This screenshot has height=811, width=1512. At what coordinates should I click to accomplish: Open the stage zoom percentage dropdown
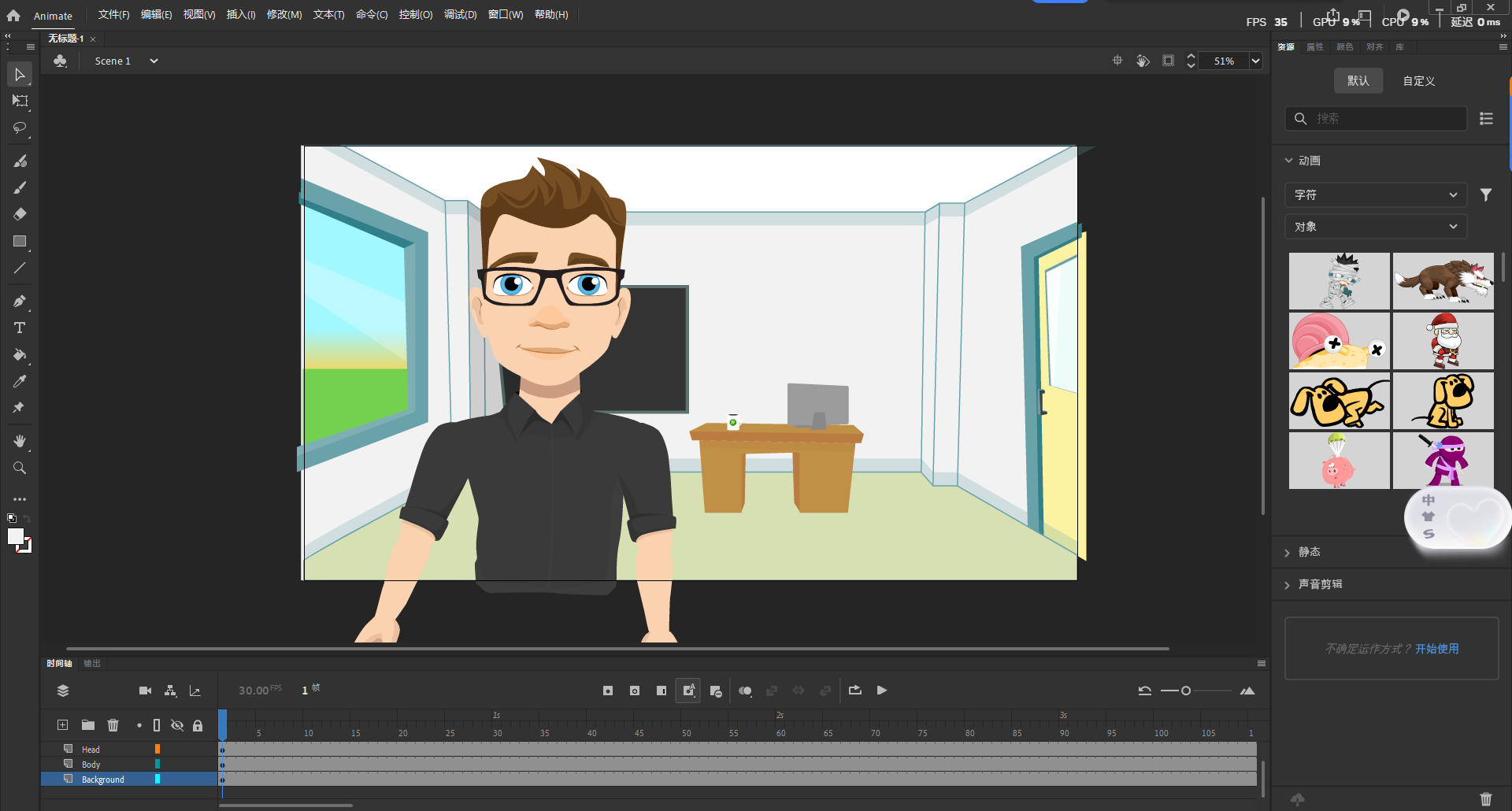pyautogui.click(x=1256, y=61)
